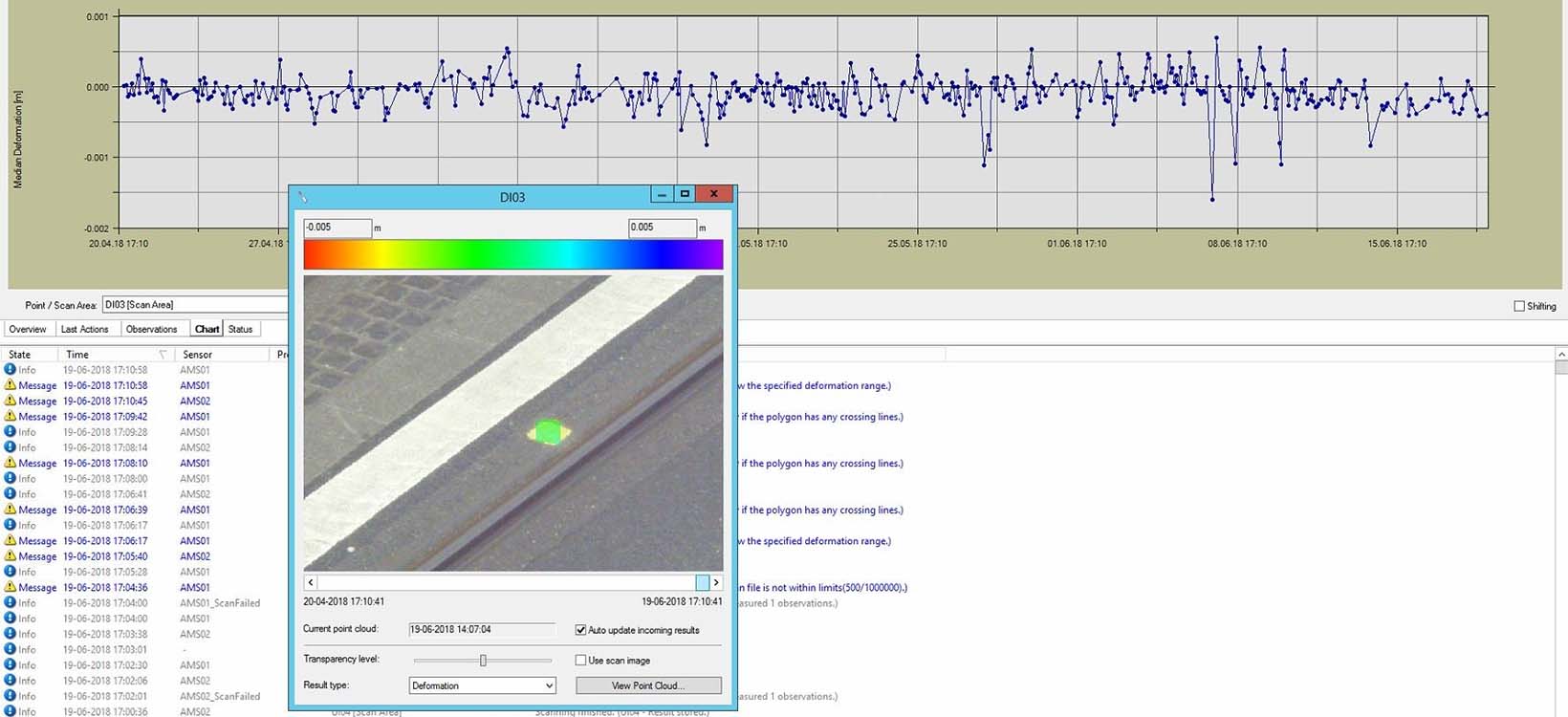
Task: Toggle the Shifting checkbox
Action: pyautogui.click(x=1519, y=306)
